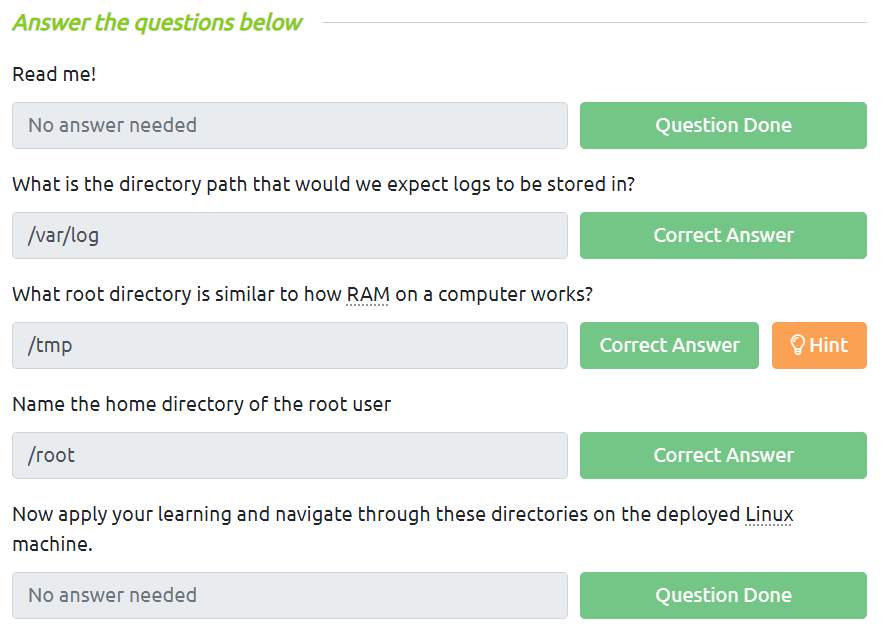Click the /var/log answer field
Image resolution: width=885 pixels, height=636 pixels.
point(290,235)
